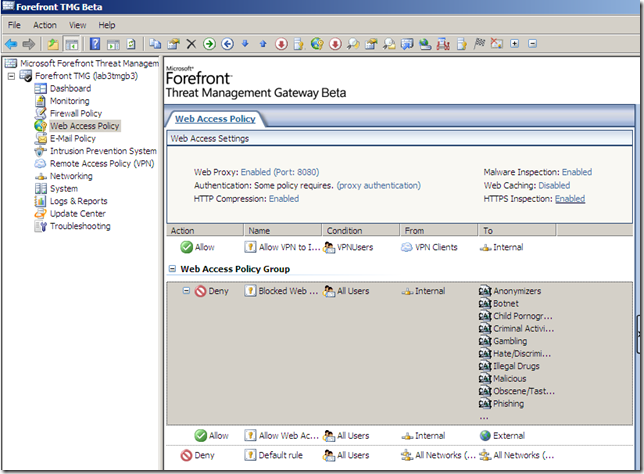Click the expand-all plus toolbar icon
Viewport: 644px width, 474px height.
point(515,44)
